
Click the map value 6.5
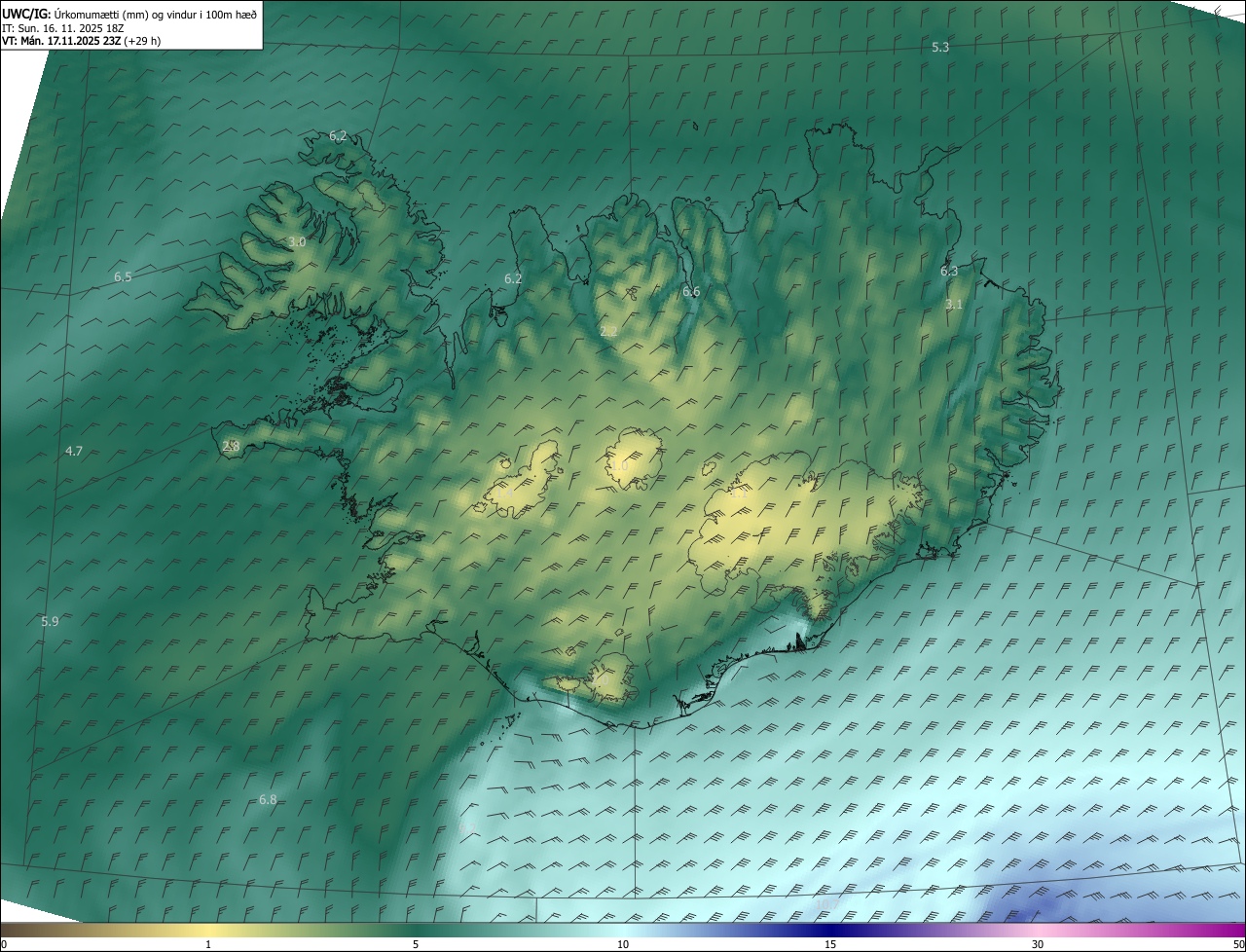123,276
